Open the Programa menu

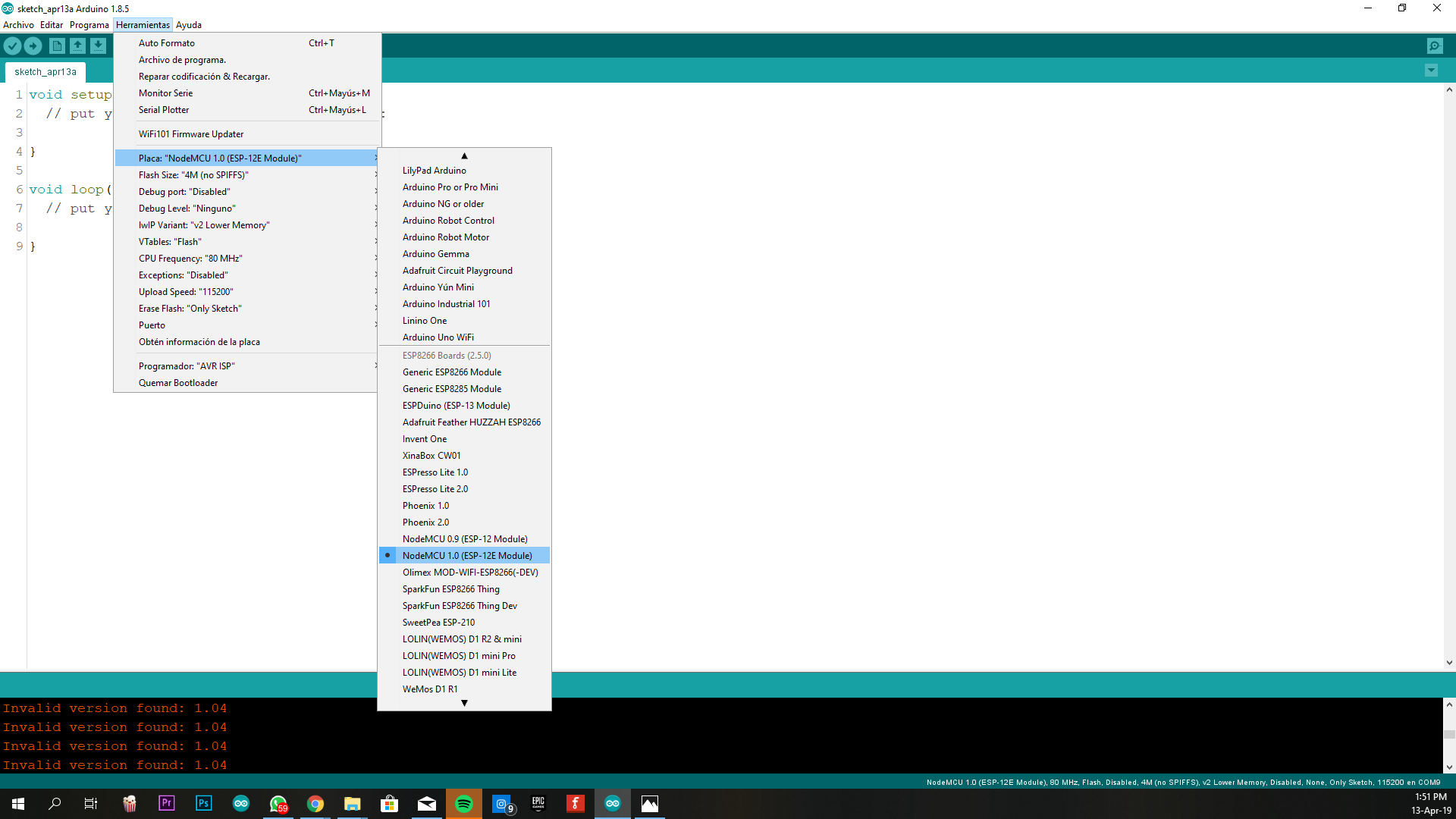(89, 25)
